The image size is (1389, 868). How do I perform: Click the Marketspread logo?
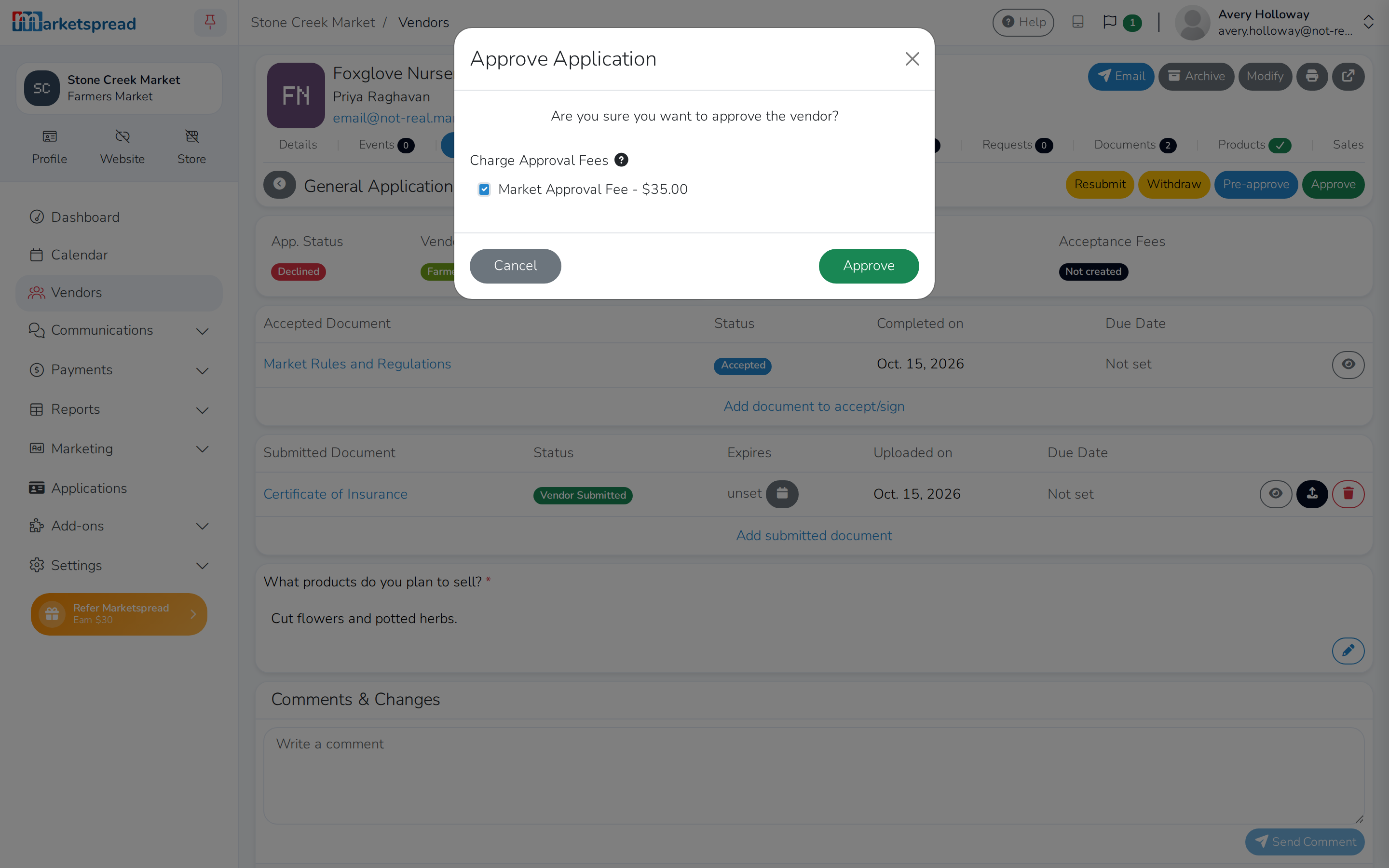click(x=74, y=22)
